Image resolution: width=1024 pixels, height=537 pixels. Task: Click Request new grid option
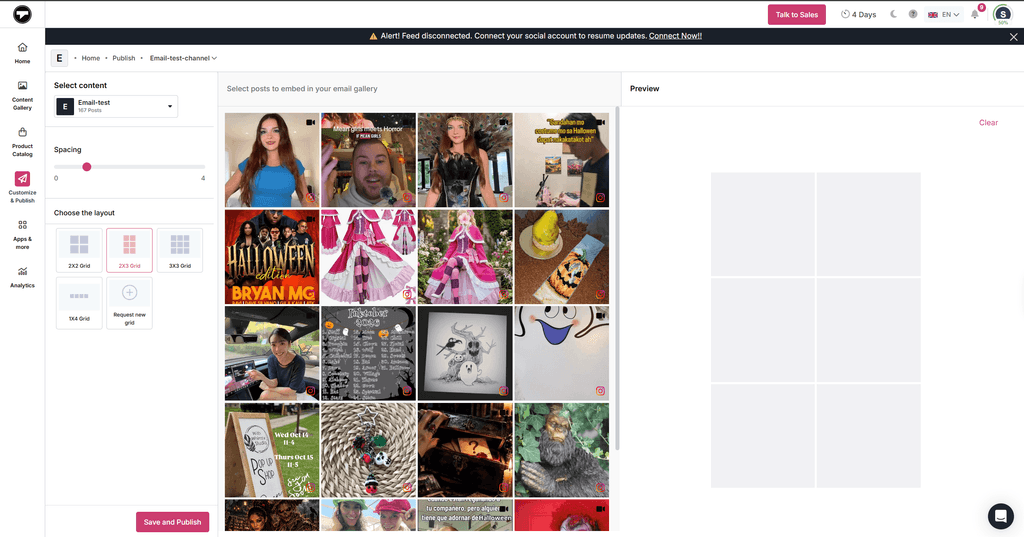pyautogui.click(x=129, y=302)
